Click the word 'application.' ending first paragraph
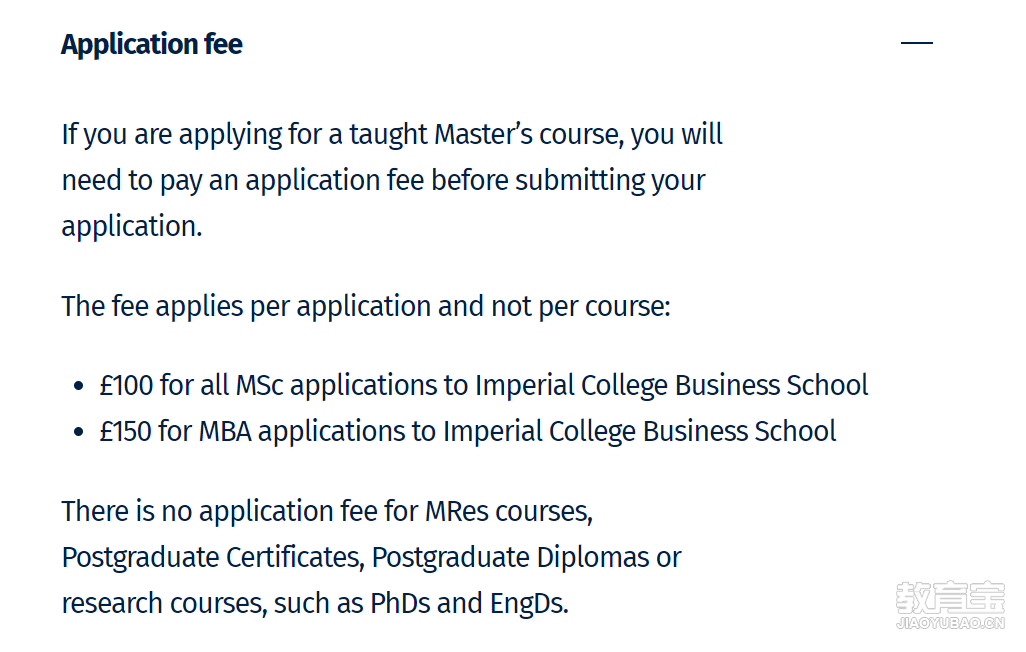 point(132,226)
